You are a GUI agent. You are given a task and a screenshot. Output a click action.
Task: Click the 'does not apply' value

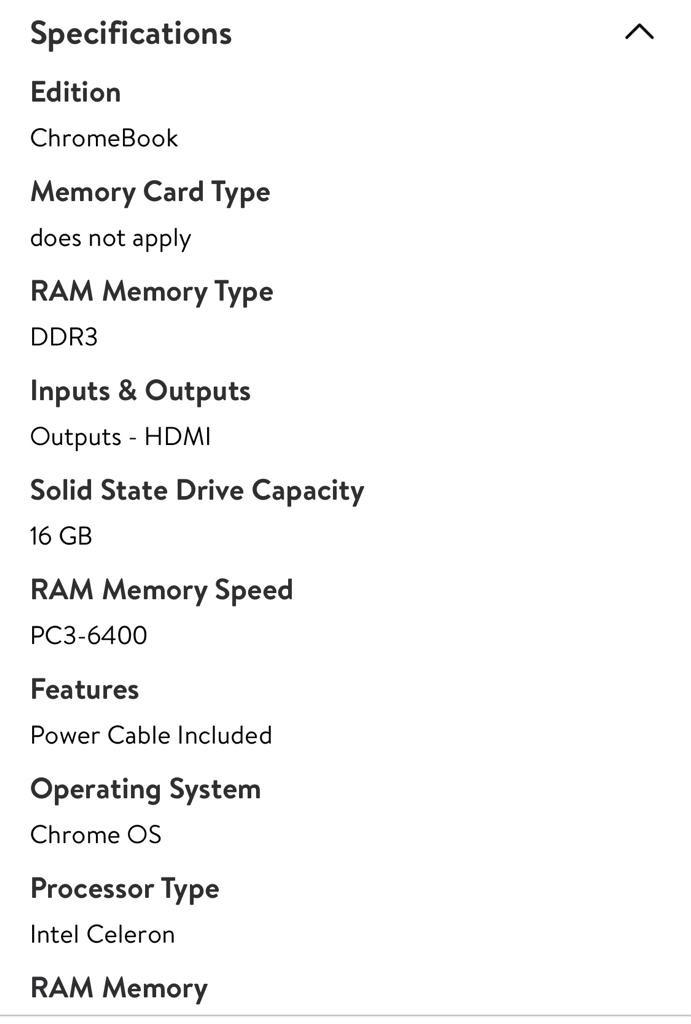pos(111,239)
